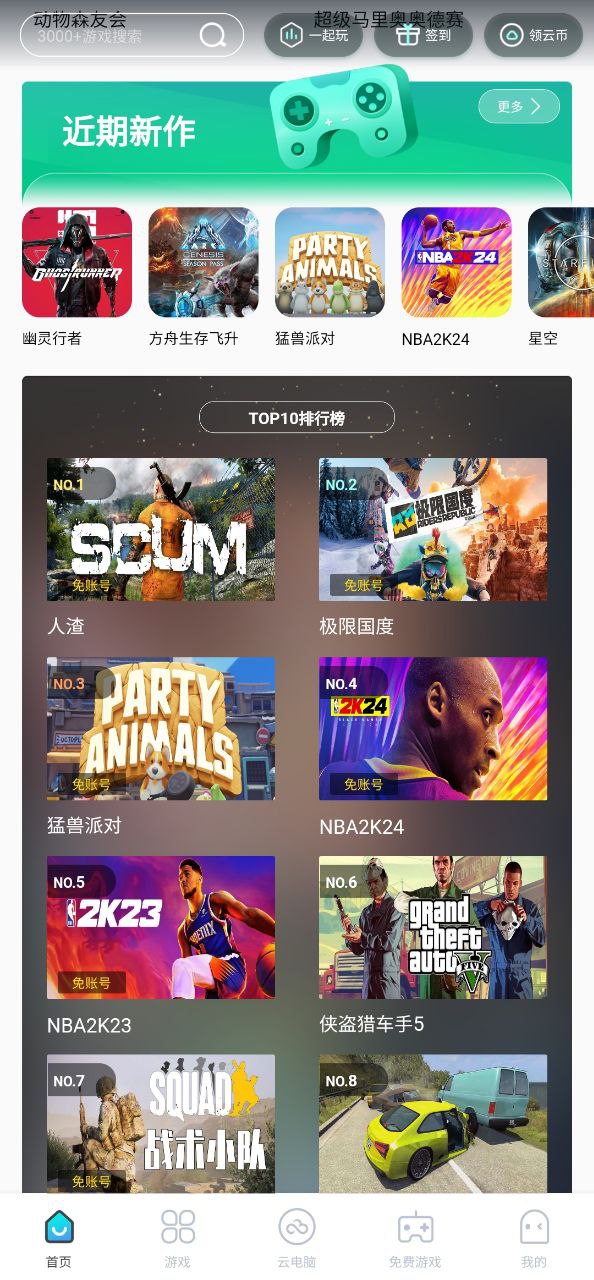The height and width of the screenshot is (1280, 594).
Task: Open 领云币 cloud coin button
Action: coord(533,35)
